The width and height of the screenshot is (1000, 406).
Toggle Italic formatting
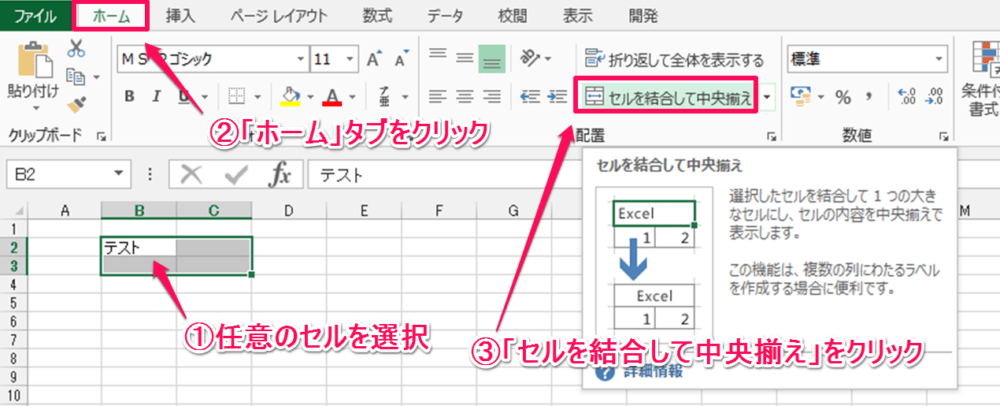coord(157,97)
